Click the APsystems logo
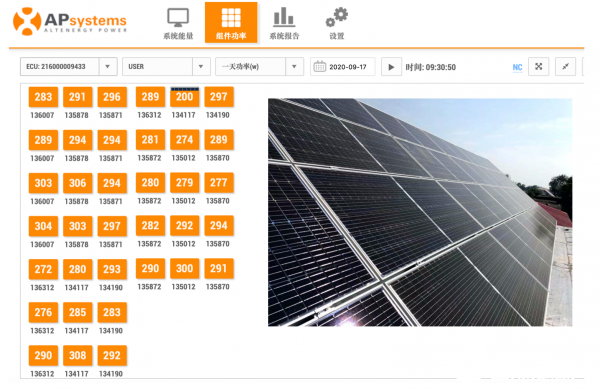The image size is (600, 390). click(70, 21)
